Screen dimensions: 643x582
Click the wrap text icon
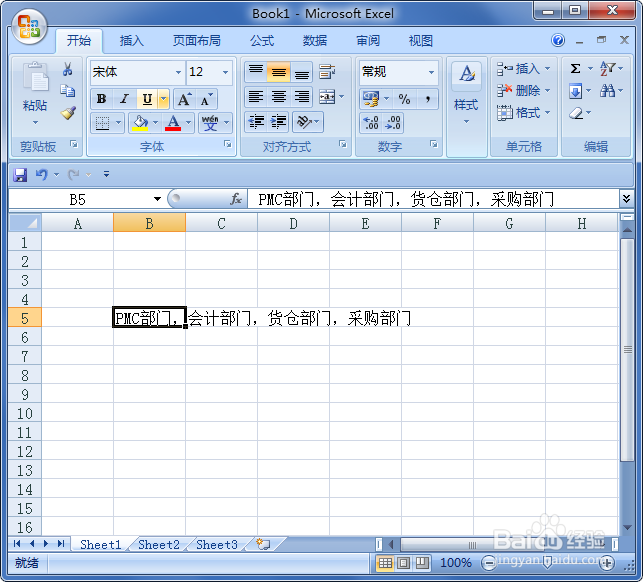pyautogui.click(x=327, y=72)
